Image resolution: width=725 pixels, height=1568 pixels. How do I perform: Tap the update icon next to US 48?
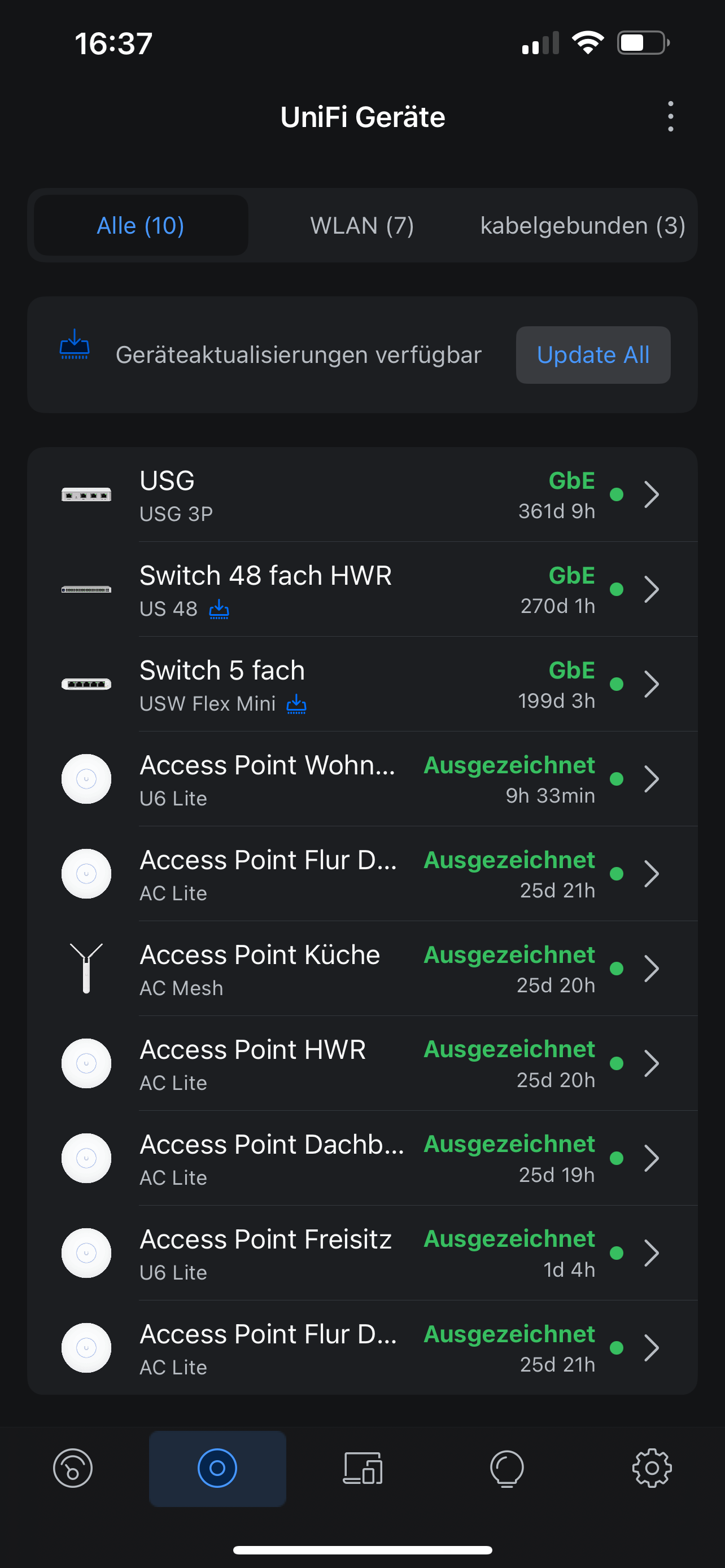[x=219, y=608]
